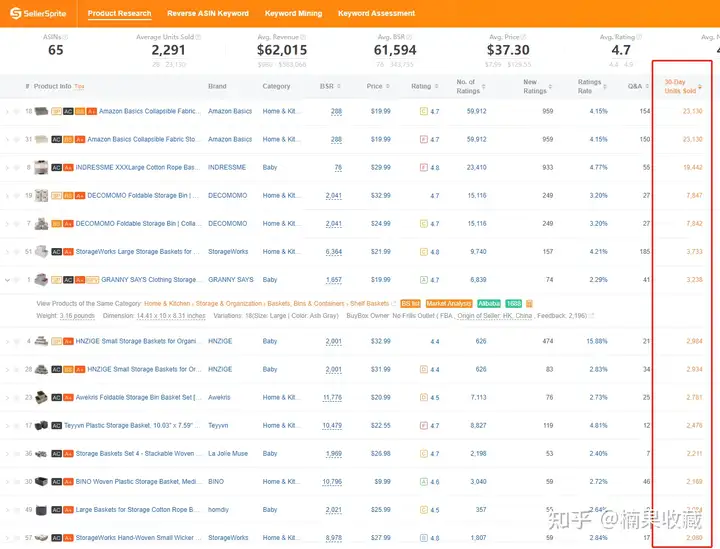Screen dimensions: 720x549
Task: Click info icon beside Avg. Price
Action: (x=523, y=37)
